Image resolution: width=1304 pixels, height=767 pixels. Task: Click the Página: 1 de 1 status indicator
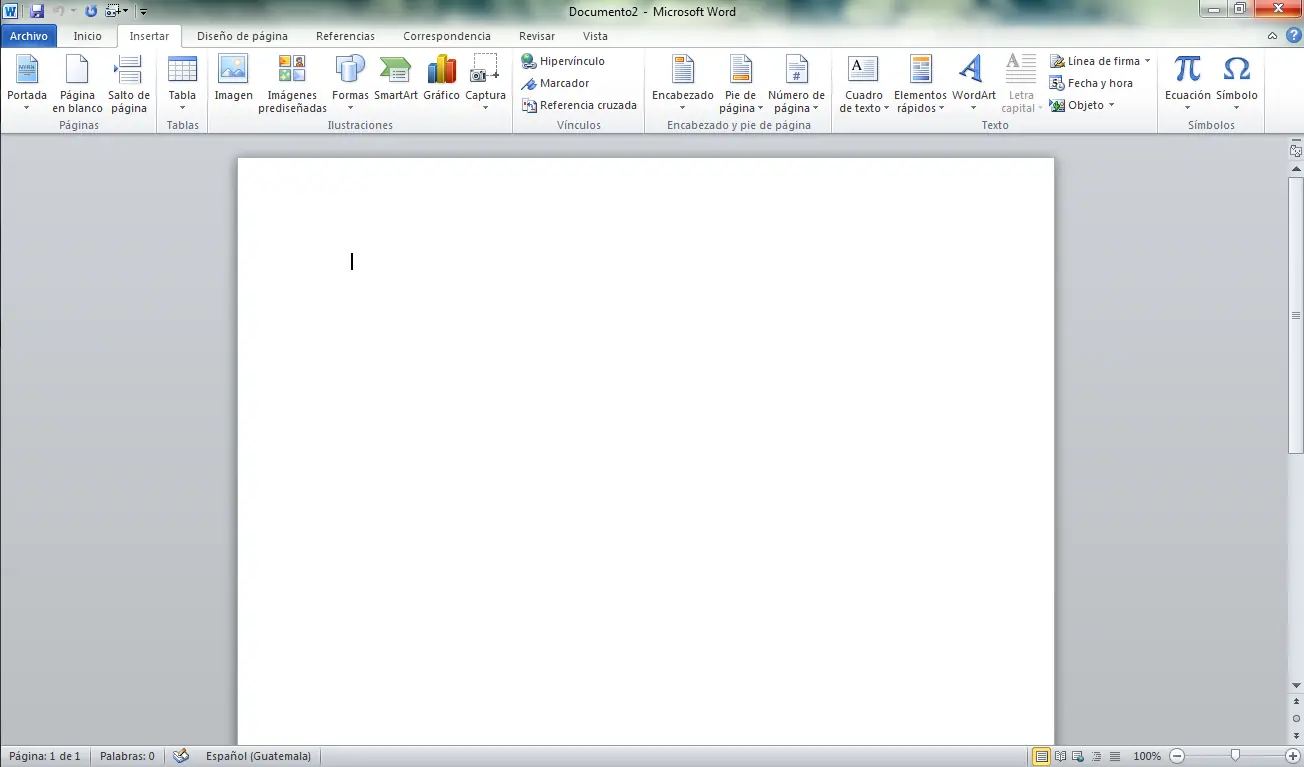[x=45, y=756]
